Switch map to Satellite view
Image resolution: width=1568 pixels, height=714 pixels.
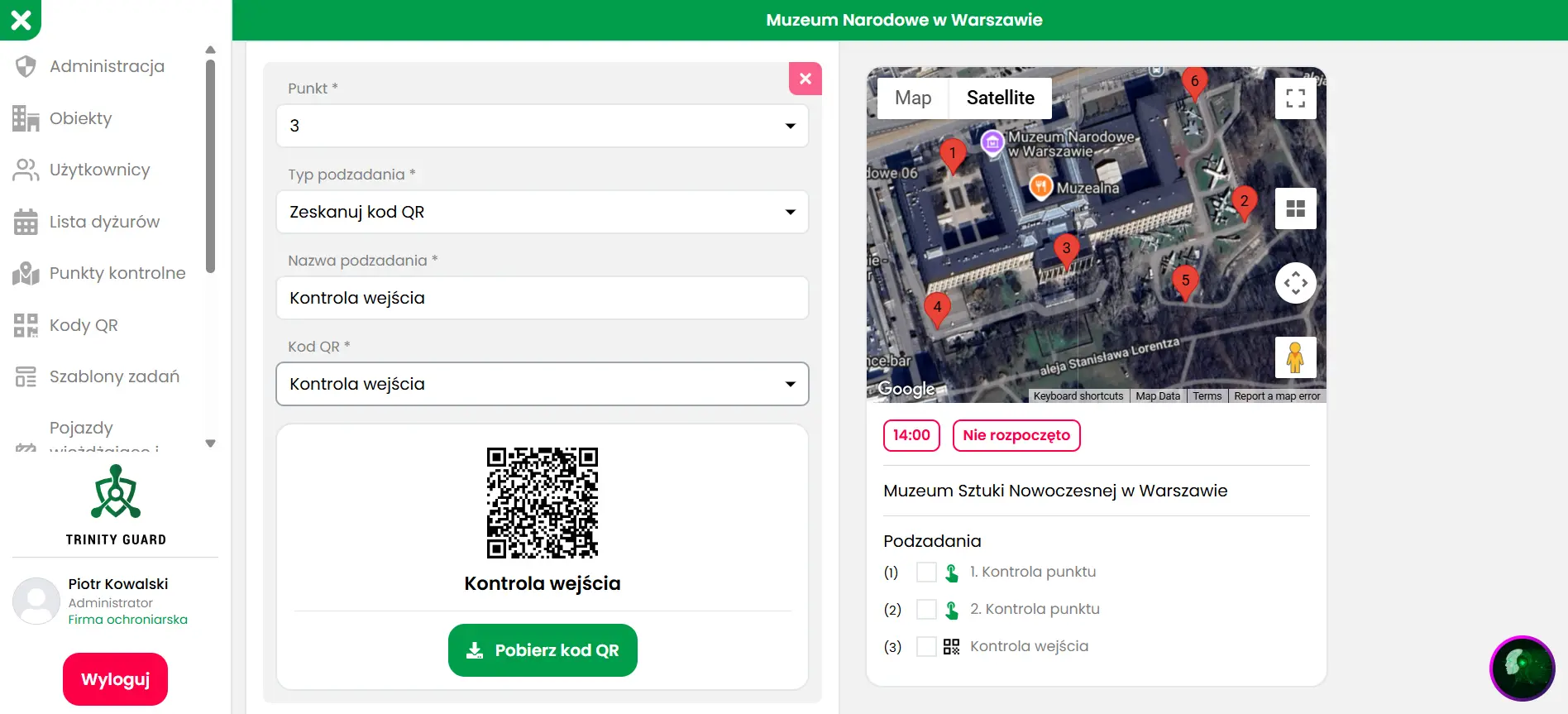click(x=1000, y=98)
